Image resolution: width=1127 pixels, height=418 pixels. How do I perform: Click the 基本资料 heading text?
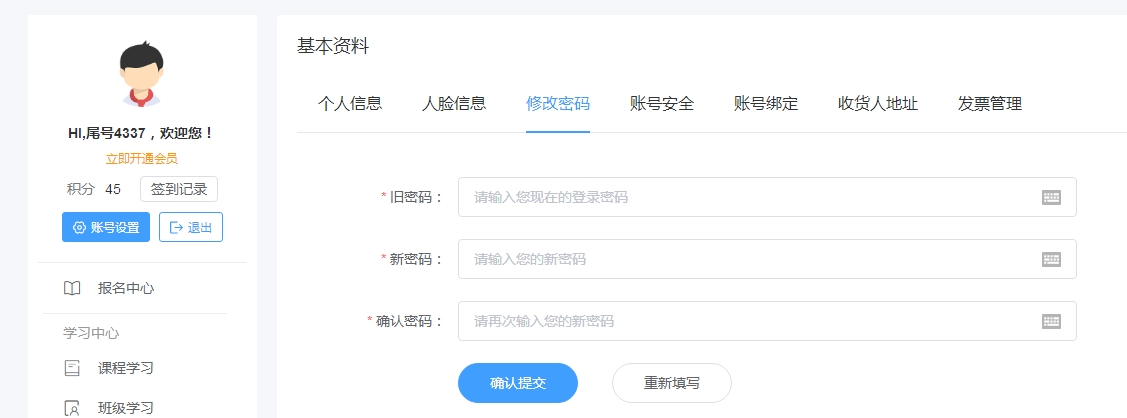click(333, 47)
